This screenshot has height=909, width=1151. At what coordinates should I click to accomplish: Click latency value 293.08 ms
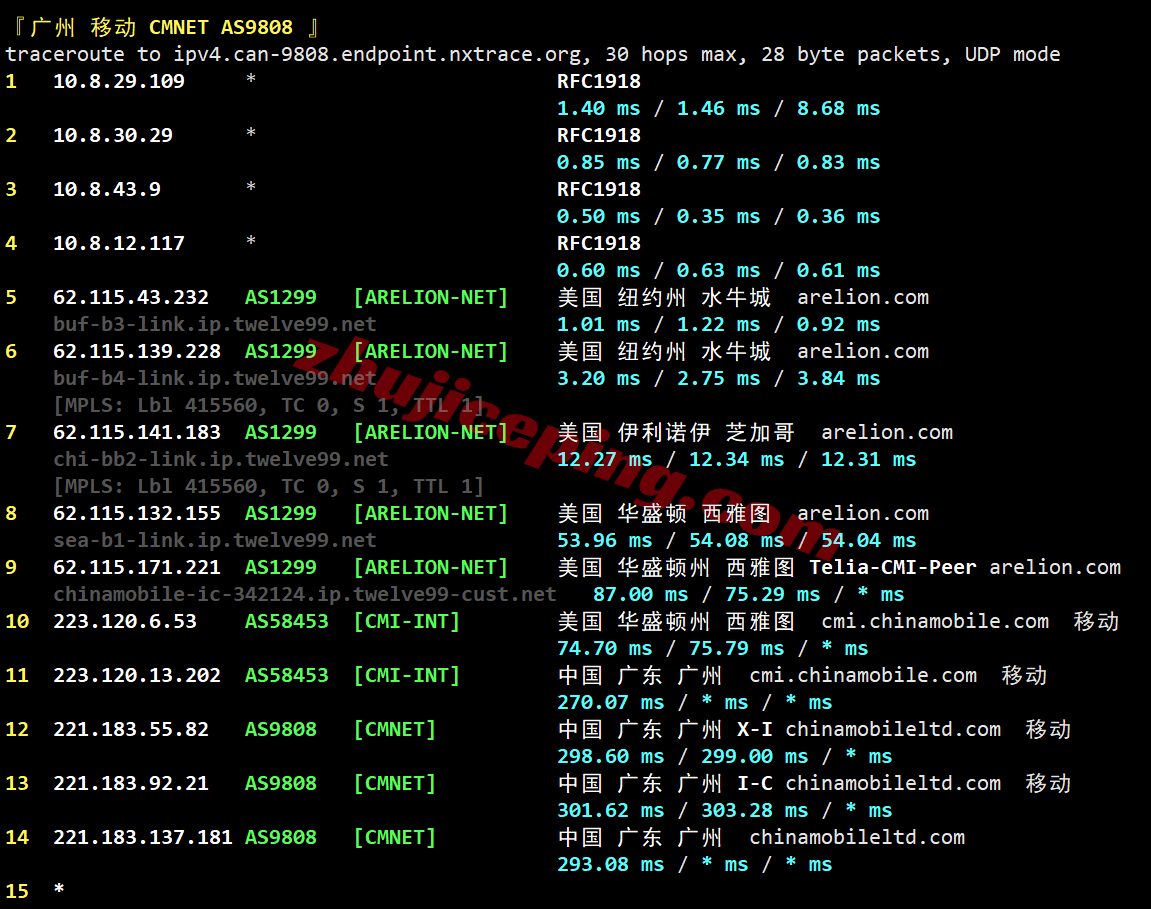click(610, 864)
